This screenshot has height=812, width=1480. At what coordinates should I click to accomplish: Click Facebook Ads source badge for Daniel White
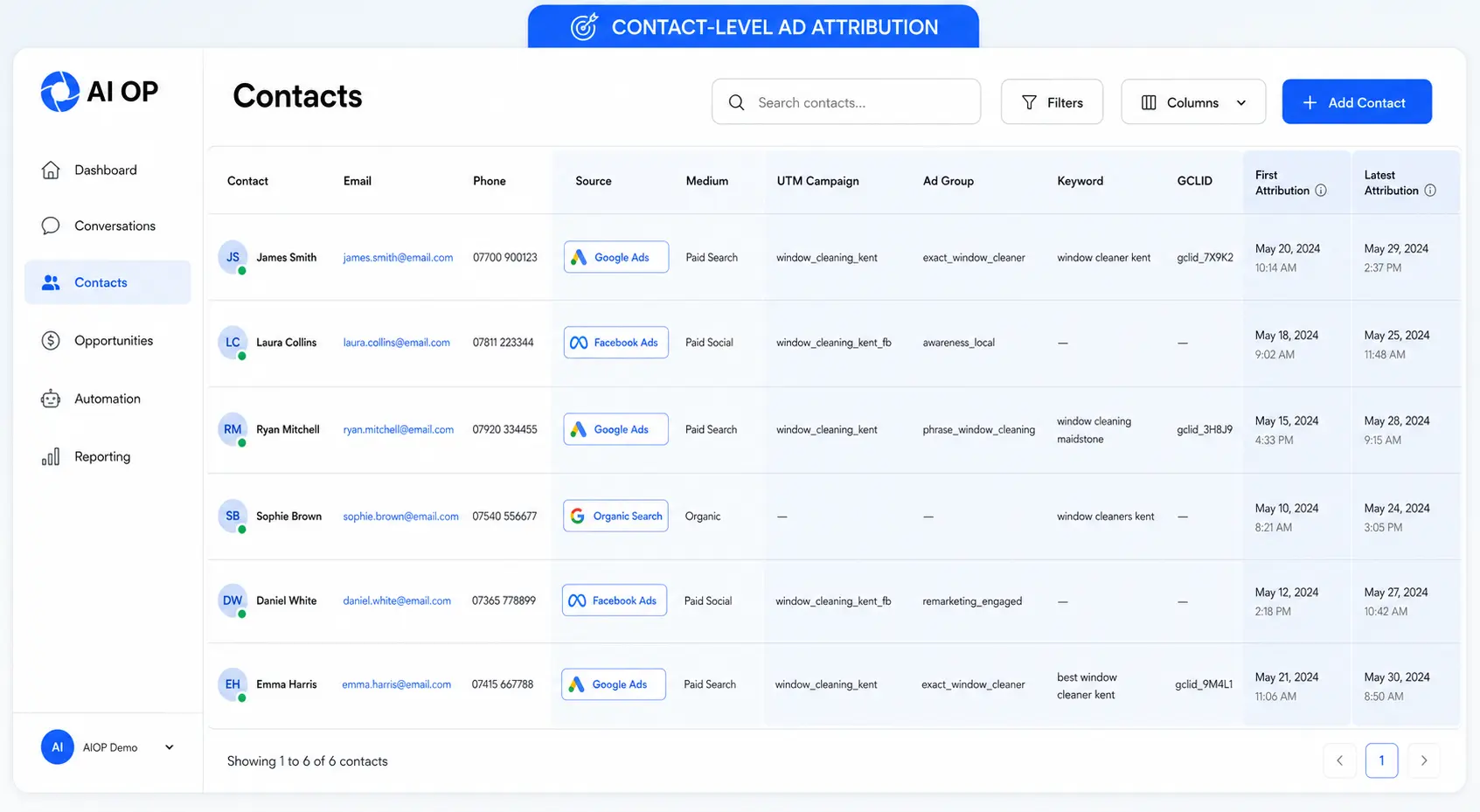(x=615, y=600)
